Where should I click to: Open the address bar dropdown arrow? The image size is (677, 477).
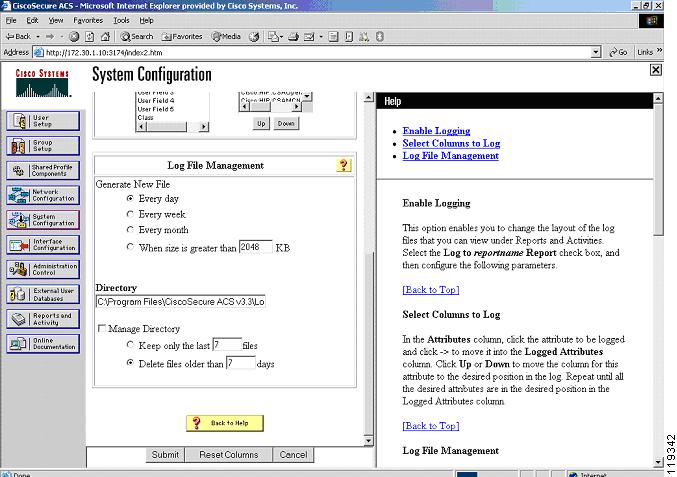595,52
